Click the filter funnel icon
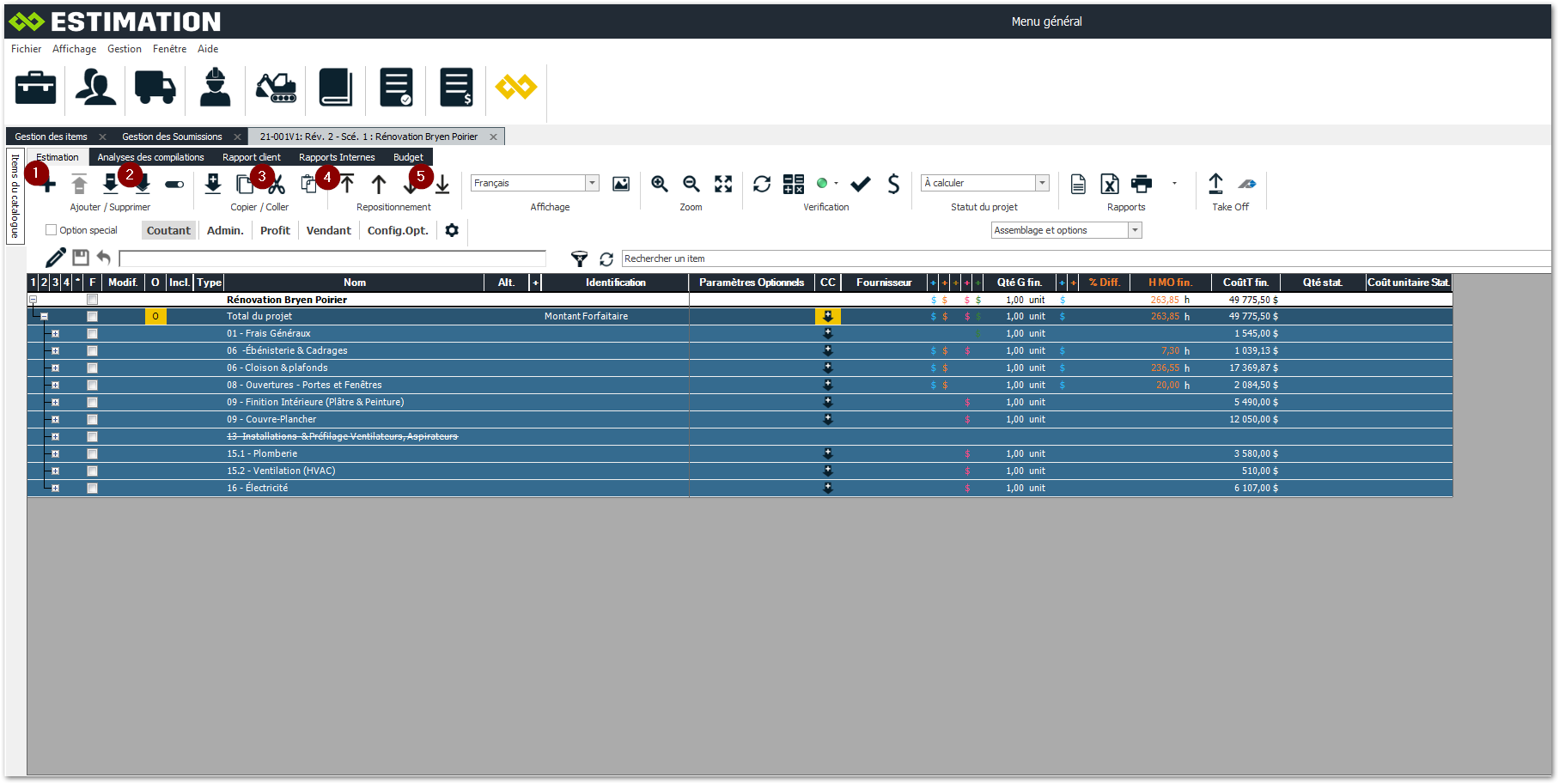The width and height of the screenshot is (1559, 784). (579, 258)
